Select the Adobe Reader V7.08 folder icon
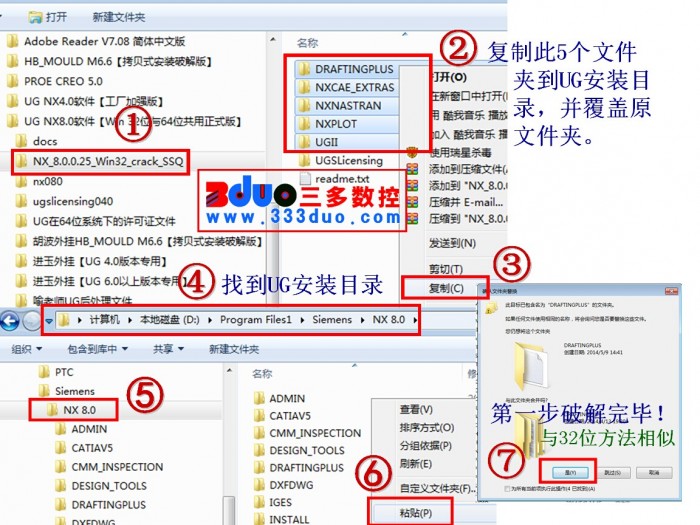The image size is (700, 525). (12, 42)
